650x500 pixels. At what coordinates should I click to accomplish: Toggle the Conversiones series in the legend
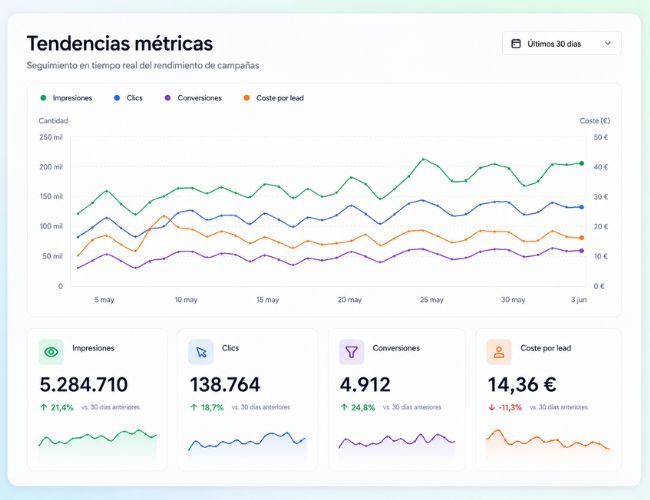(x=193, y=98)
